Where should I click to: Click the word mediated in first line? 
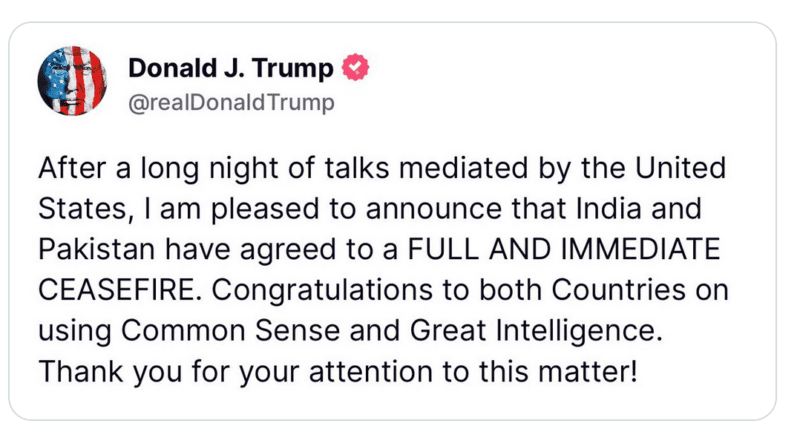tap(463, 168)
